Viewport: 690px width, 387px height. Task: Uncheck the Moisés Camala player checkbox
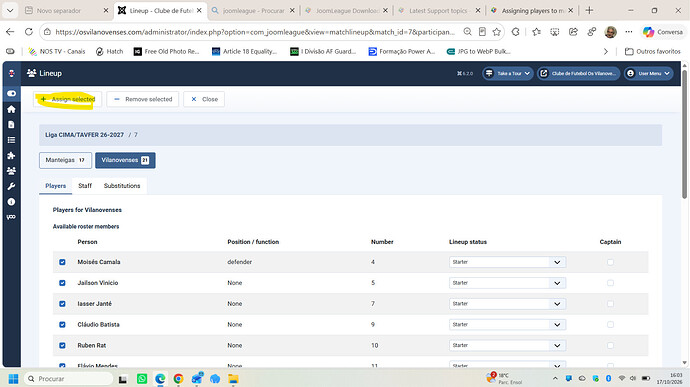coord(62,262)
